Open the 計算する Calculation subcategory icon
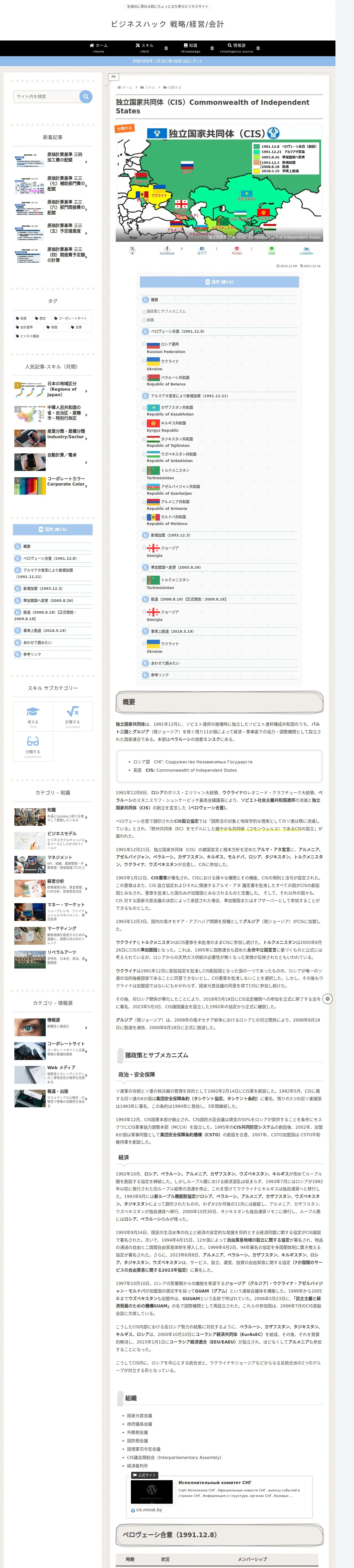The height and width of the screenshot is (1568, 354). (72, 716)
